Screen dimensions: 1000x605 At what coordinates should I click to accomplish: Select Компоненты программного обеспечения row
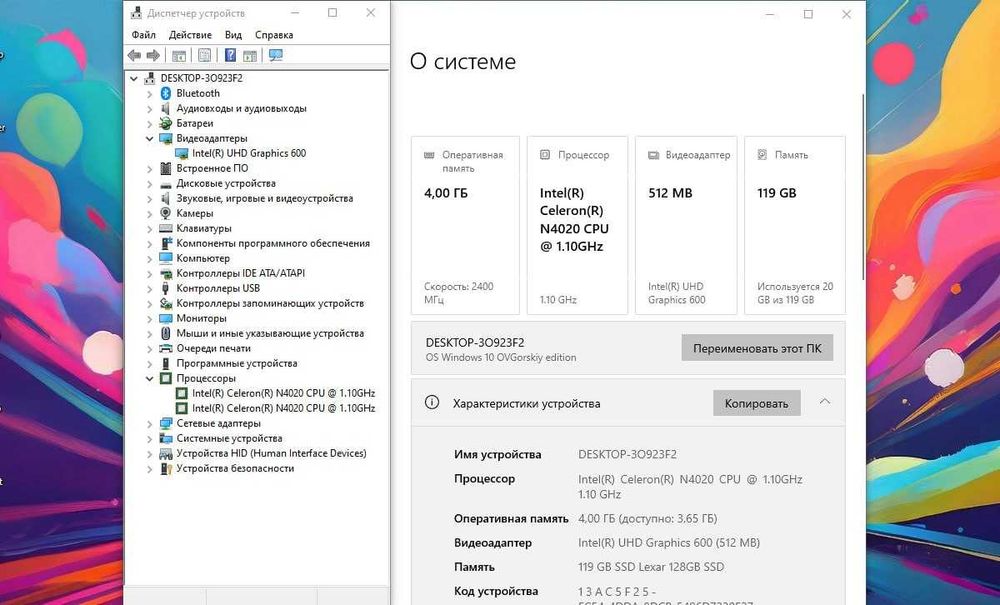(273, 243)
